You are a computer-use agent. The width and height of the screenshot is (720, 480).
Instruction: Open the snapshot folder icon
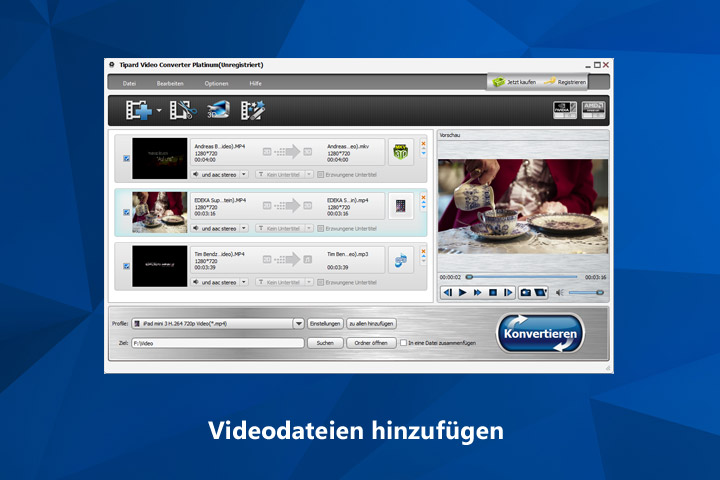(x=540, y=293)
